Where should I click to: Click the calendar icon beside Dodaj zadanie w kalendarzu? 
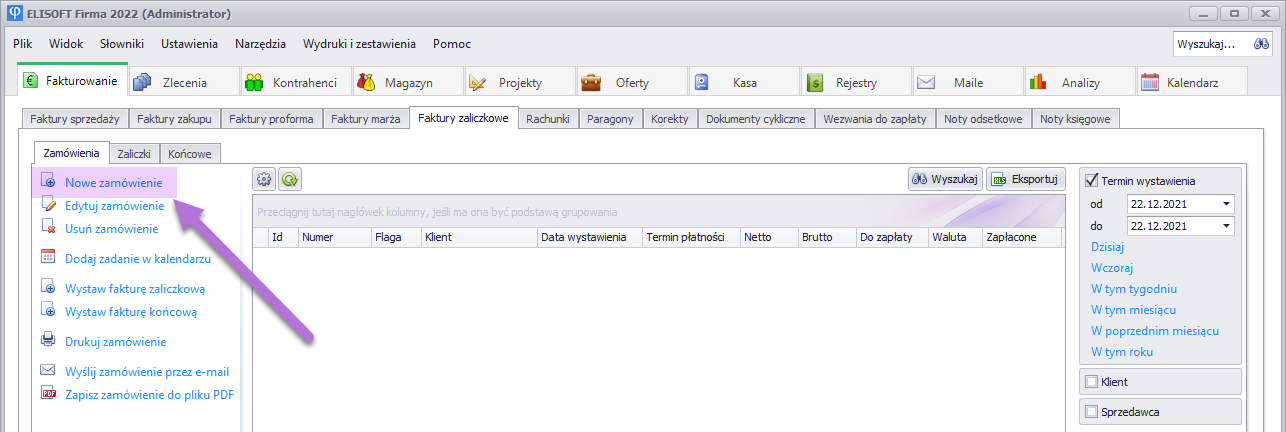(49, 258)
